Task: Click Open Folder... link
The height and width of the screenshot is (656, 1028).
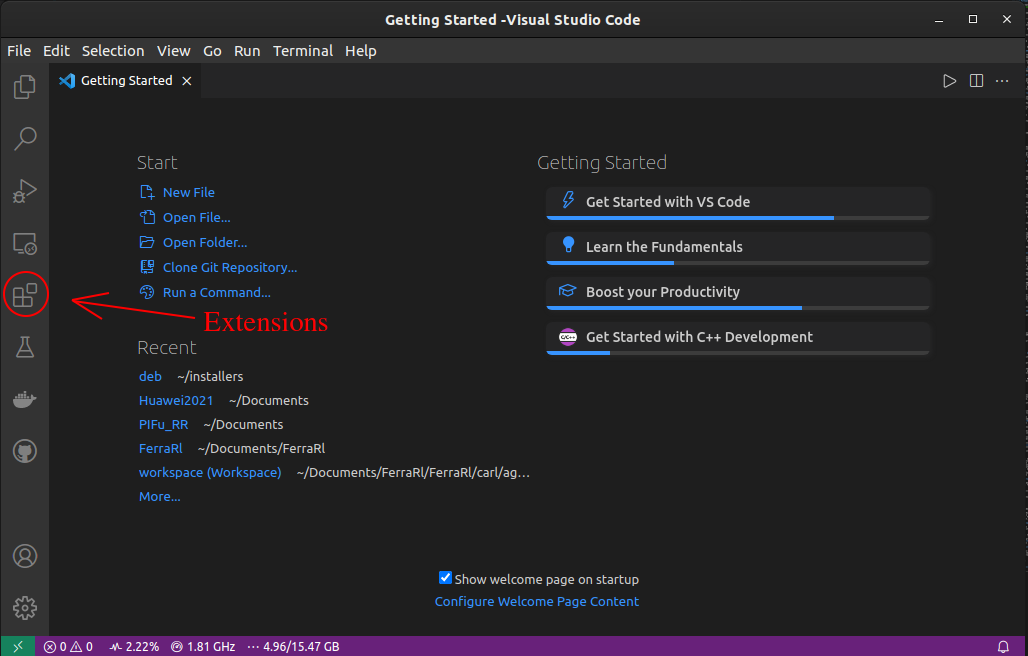Action: click(x=205, y=242)
